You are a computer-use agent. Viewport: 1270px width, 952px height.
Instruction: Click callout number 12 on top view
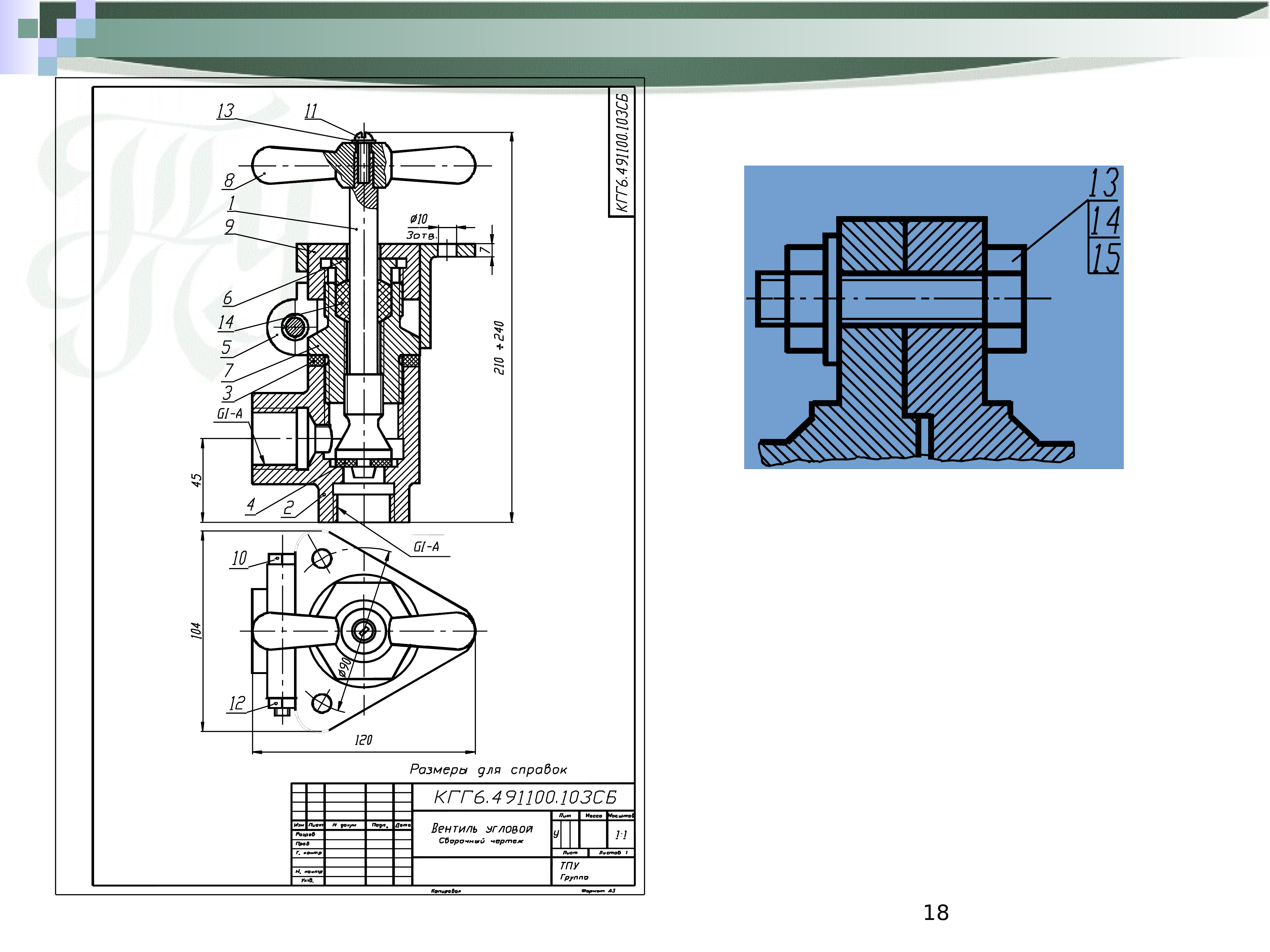click(237, 703)
